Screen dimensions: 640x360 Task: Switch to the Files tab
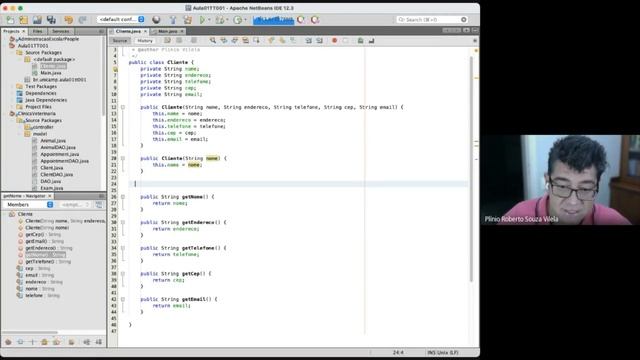tap(38, 31)
